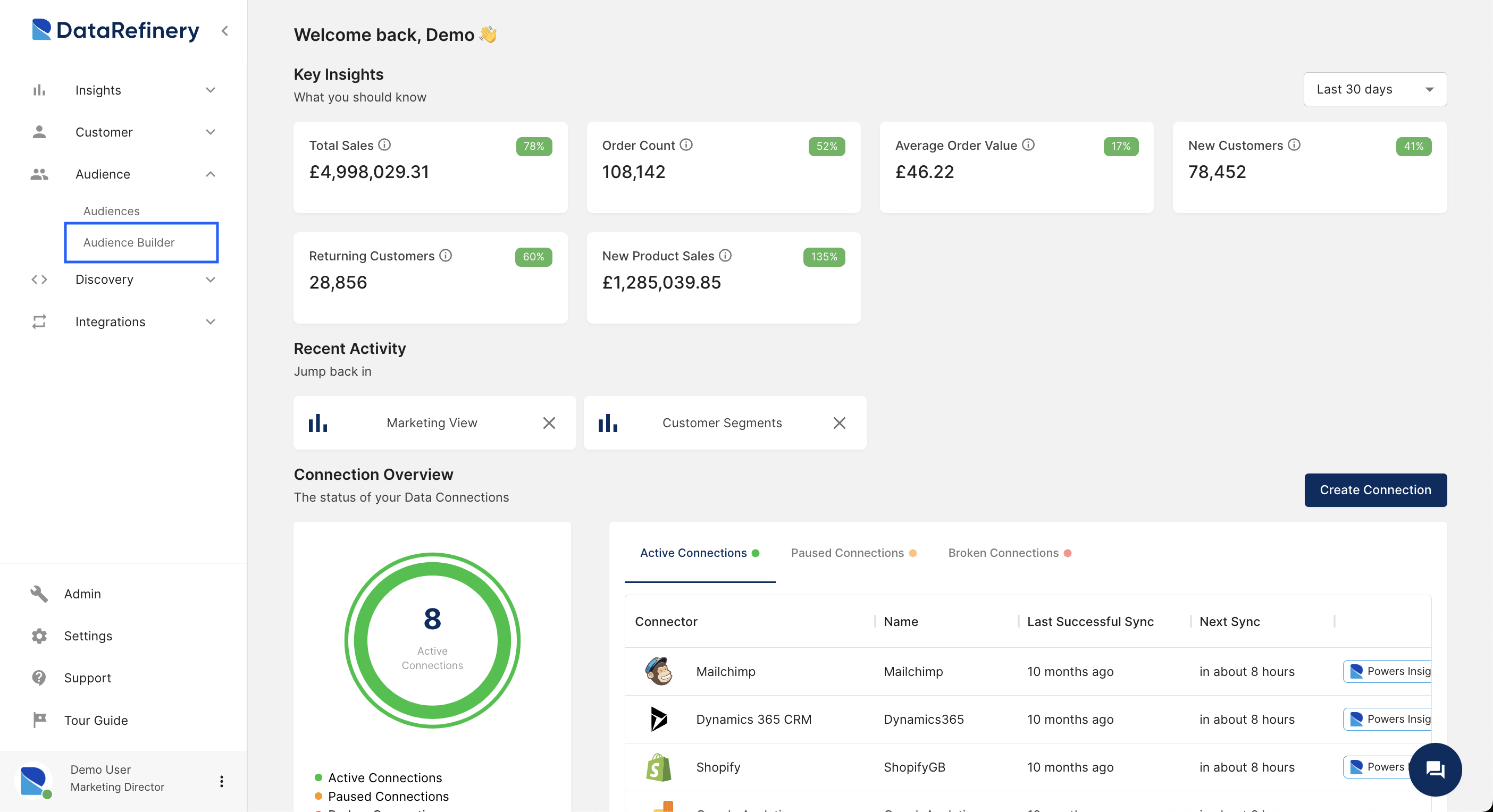Viewport: 1493px width, 812px height.
Task: Open the Demo User three-dot menu
Action: pyautogui.click(x=221, y=781)
